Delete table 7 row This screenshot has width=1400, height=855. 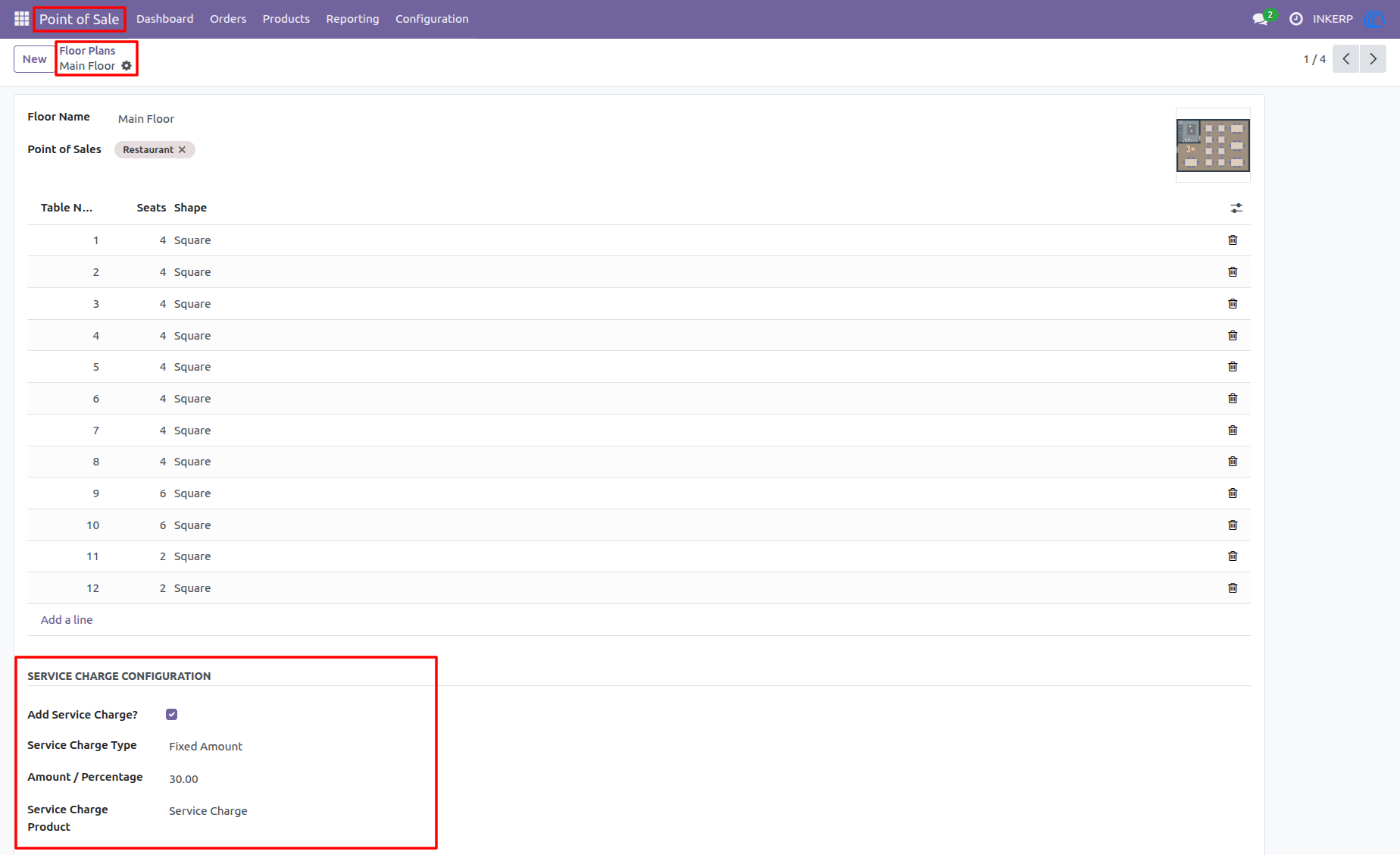click(1233, 431)
